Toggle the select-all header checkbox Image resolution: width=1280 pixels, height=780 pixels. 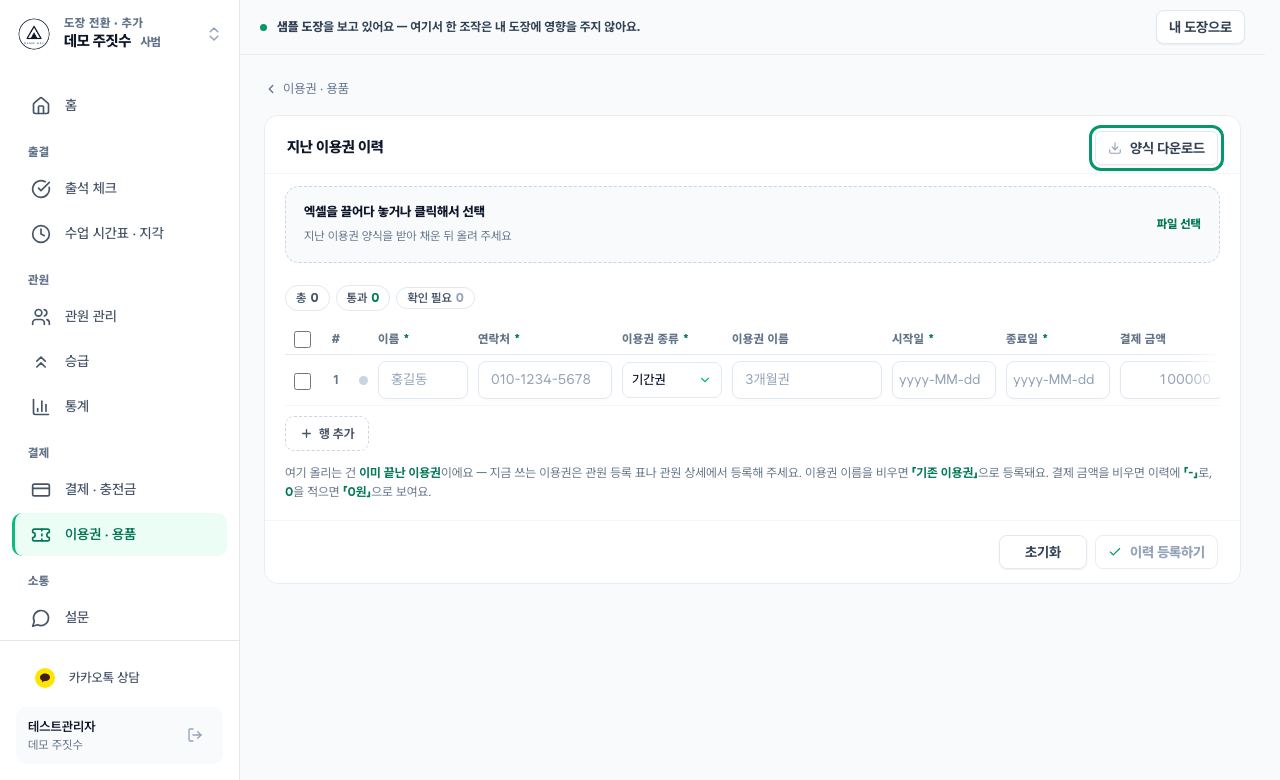tap(302, 339)
